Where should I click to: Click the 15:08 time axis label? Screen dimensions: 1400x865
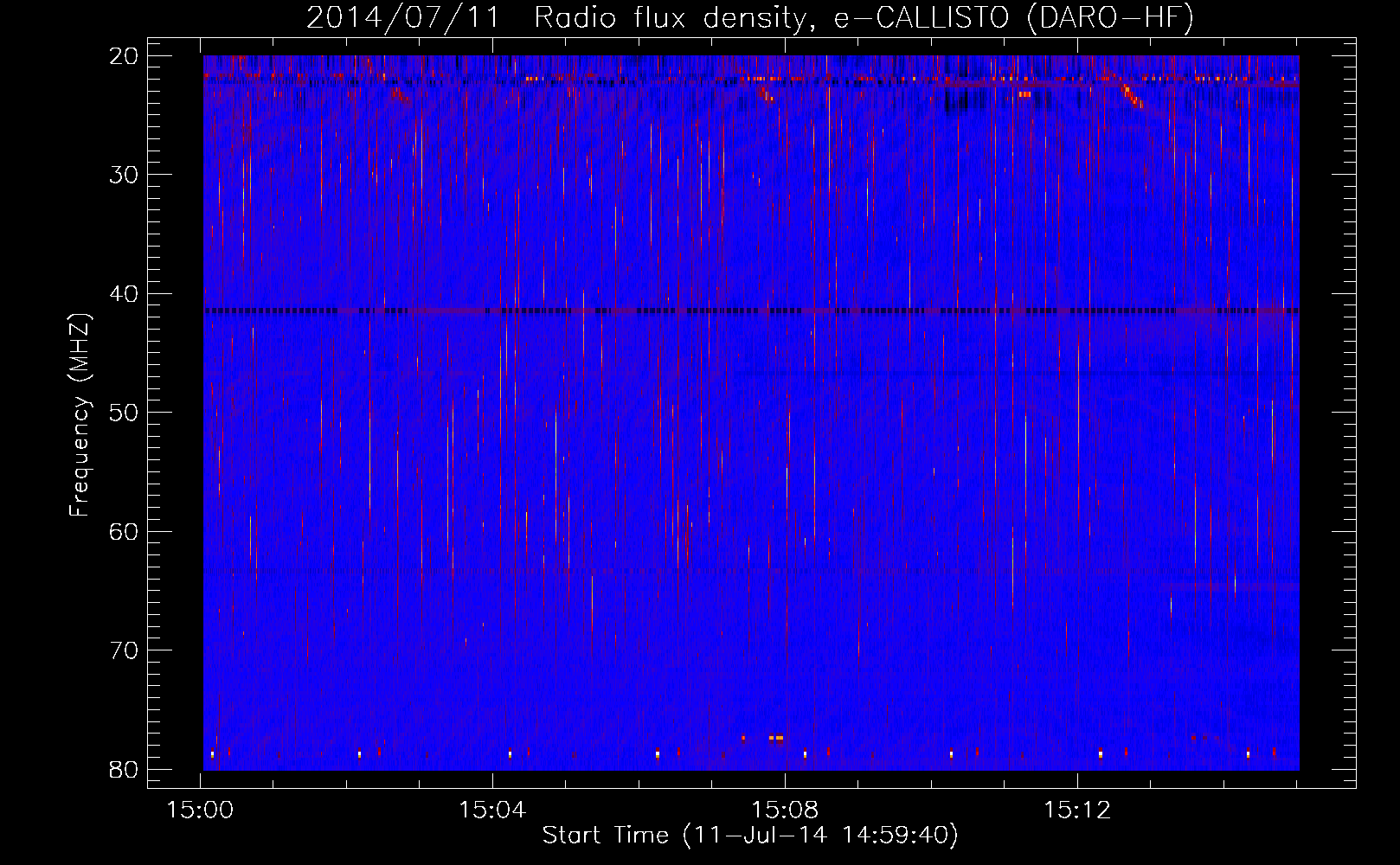click(785, 811)
